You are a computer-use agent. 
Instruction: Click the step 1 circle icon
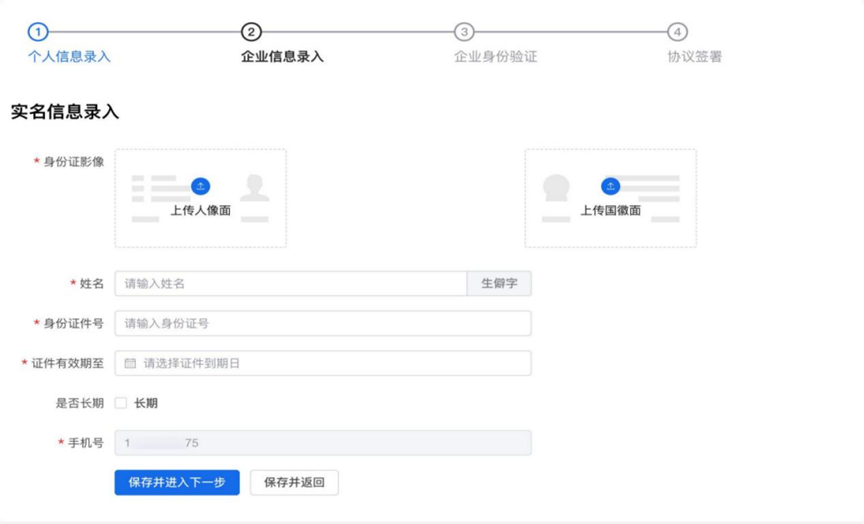point(38,32)
